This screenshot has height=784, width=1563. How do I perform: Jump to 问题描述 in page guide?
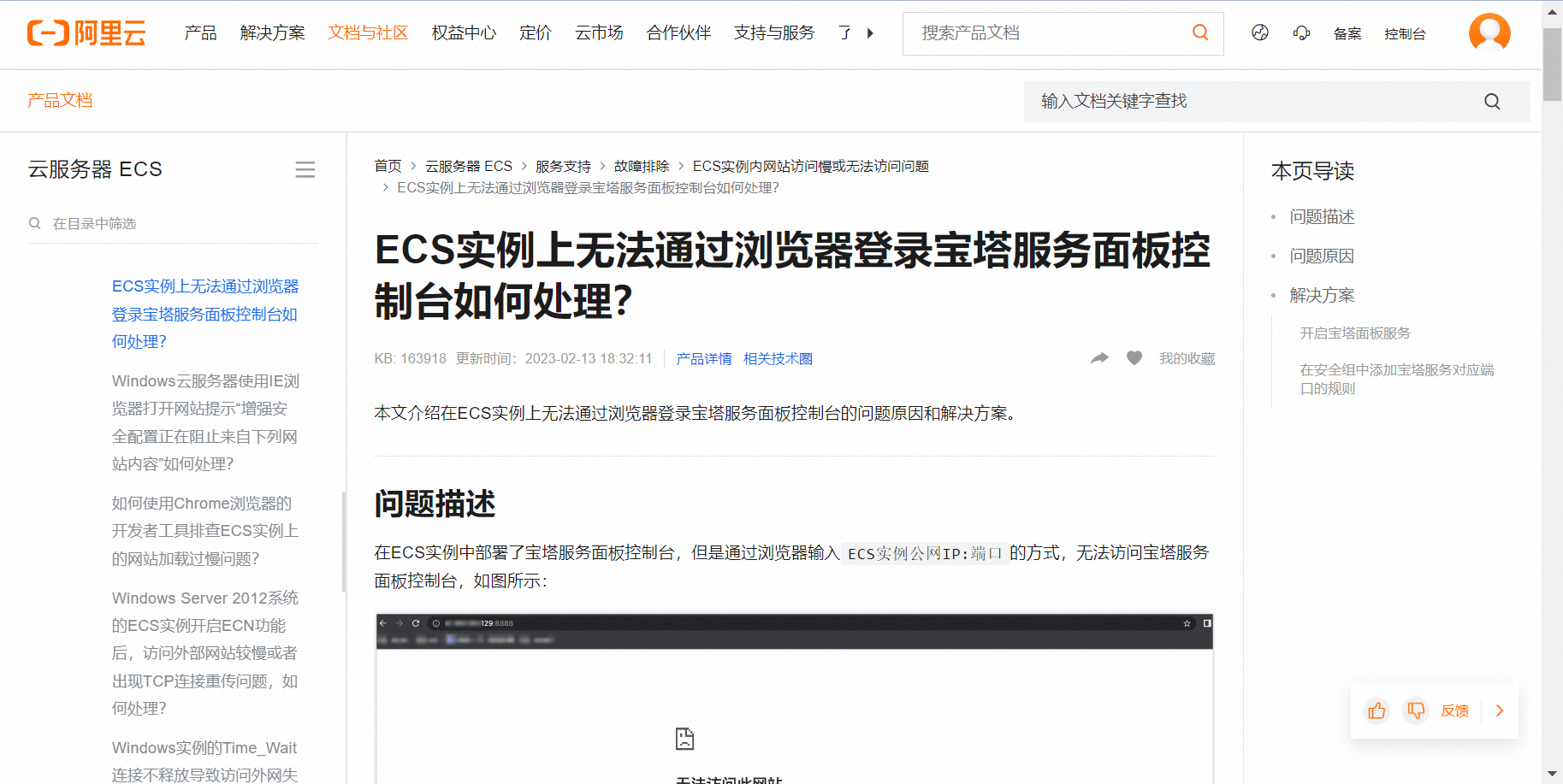pyautogui.click(x=1322, y=217)
